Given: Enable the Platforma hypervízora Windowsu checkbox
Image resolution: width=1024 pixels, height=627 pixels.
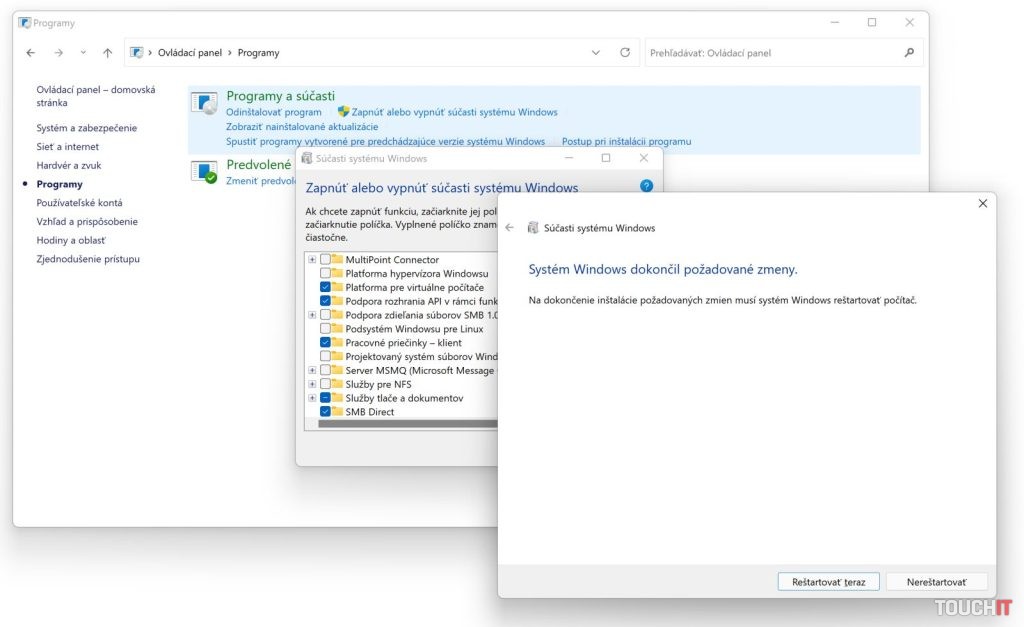Looking at the screenshot, I should (x=326, y=273).
